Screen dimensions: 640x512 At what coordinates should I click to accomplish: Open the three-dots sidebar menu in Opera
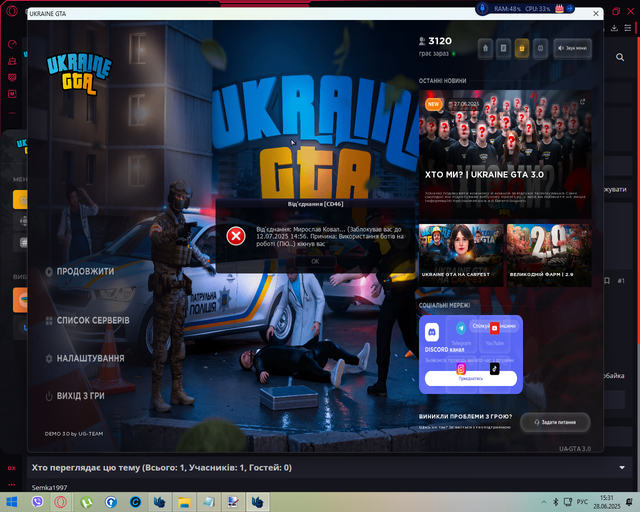pyautogui.click(x=11, y=485)
